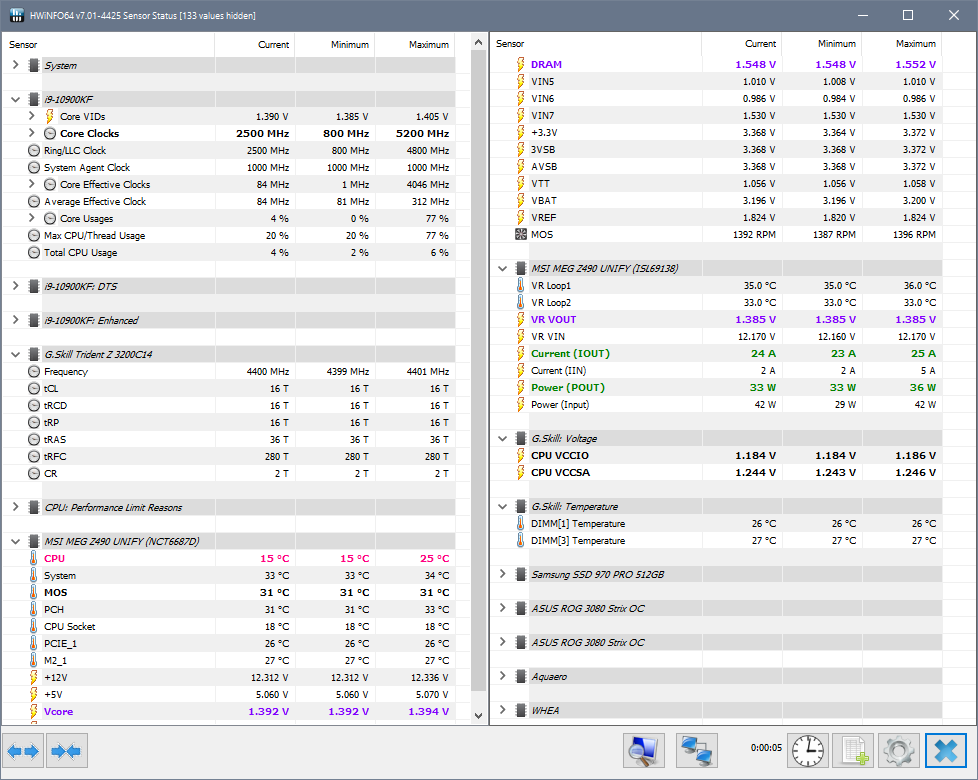Screen dimensions: 978x780
Task: Click right pane Sensor column header
Action: [596, 44]
